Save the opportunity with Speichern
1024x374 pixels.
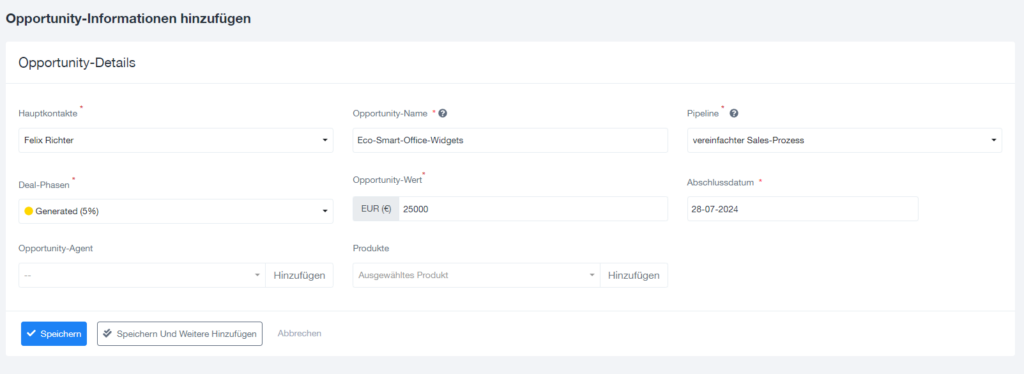(54, 334)
